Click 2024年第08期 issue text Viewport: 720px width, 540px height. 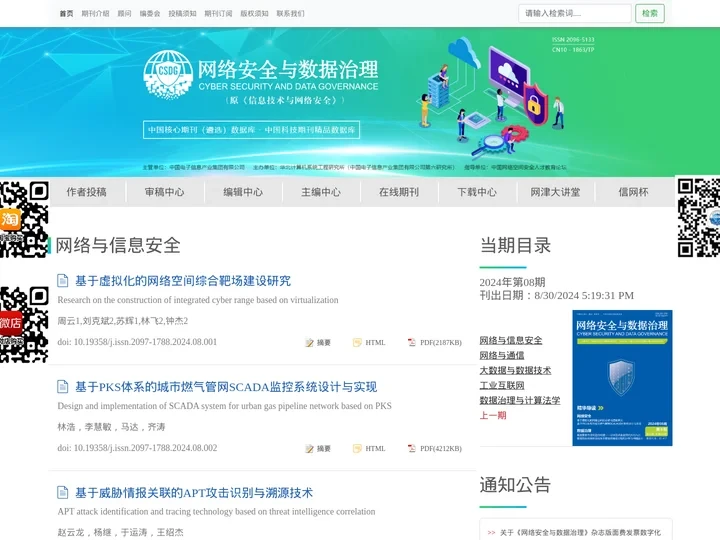tap(512, 282)
